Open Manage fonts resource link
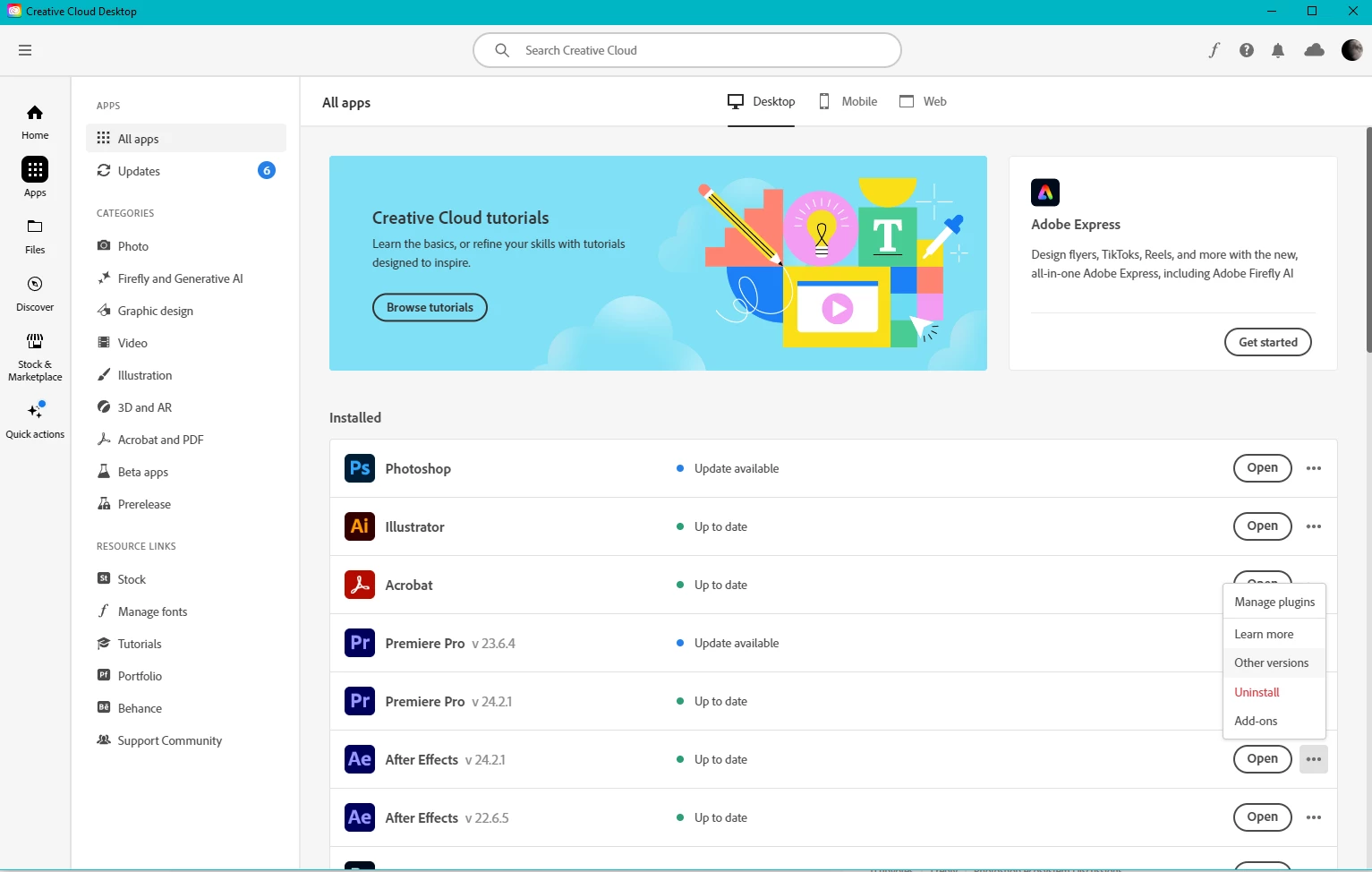The width and height of the screenshot is (1372, 872). click(186, 611)
